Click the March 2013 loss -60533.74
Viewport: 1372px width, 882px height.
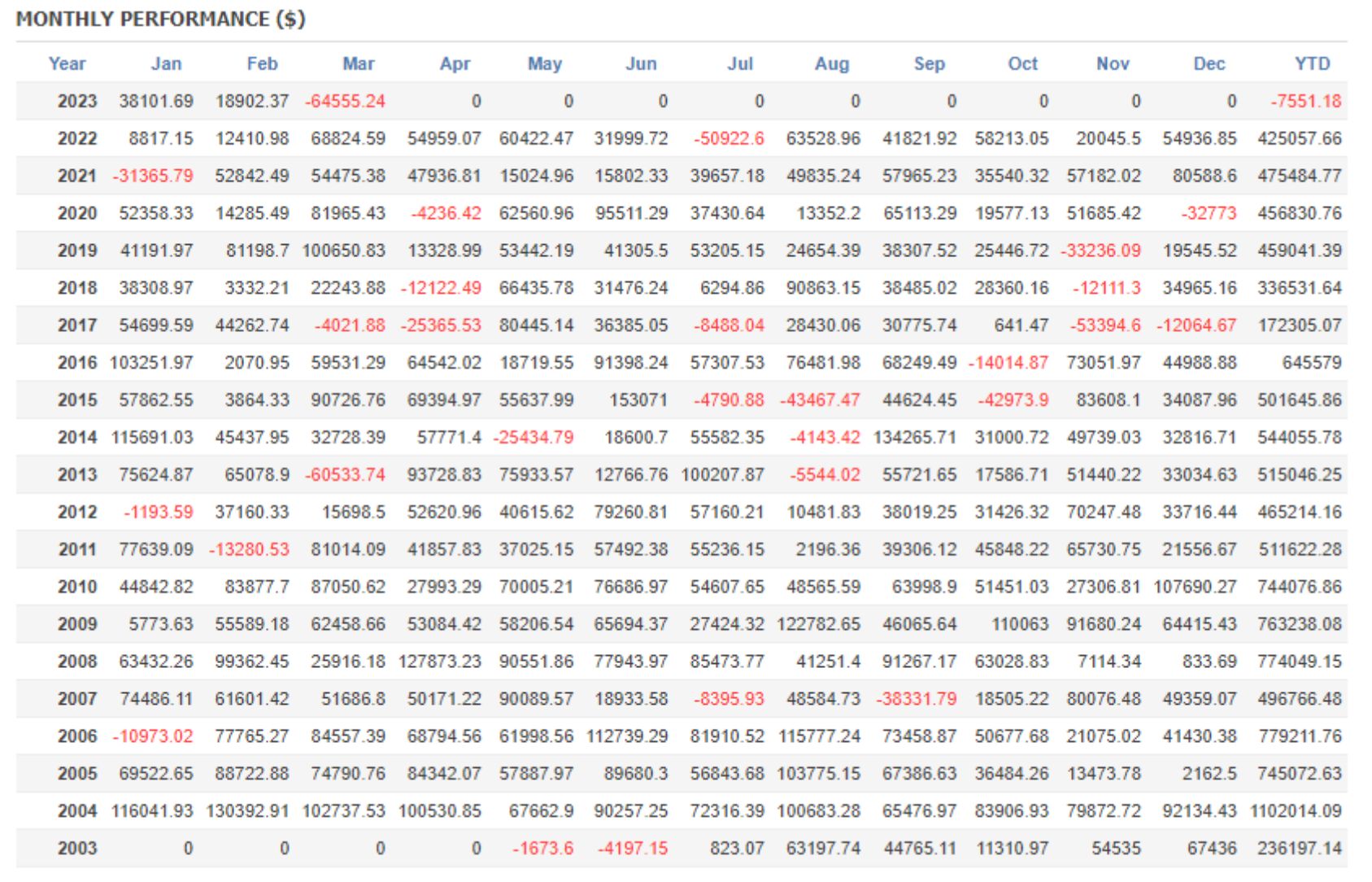[345, 474]
